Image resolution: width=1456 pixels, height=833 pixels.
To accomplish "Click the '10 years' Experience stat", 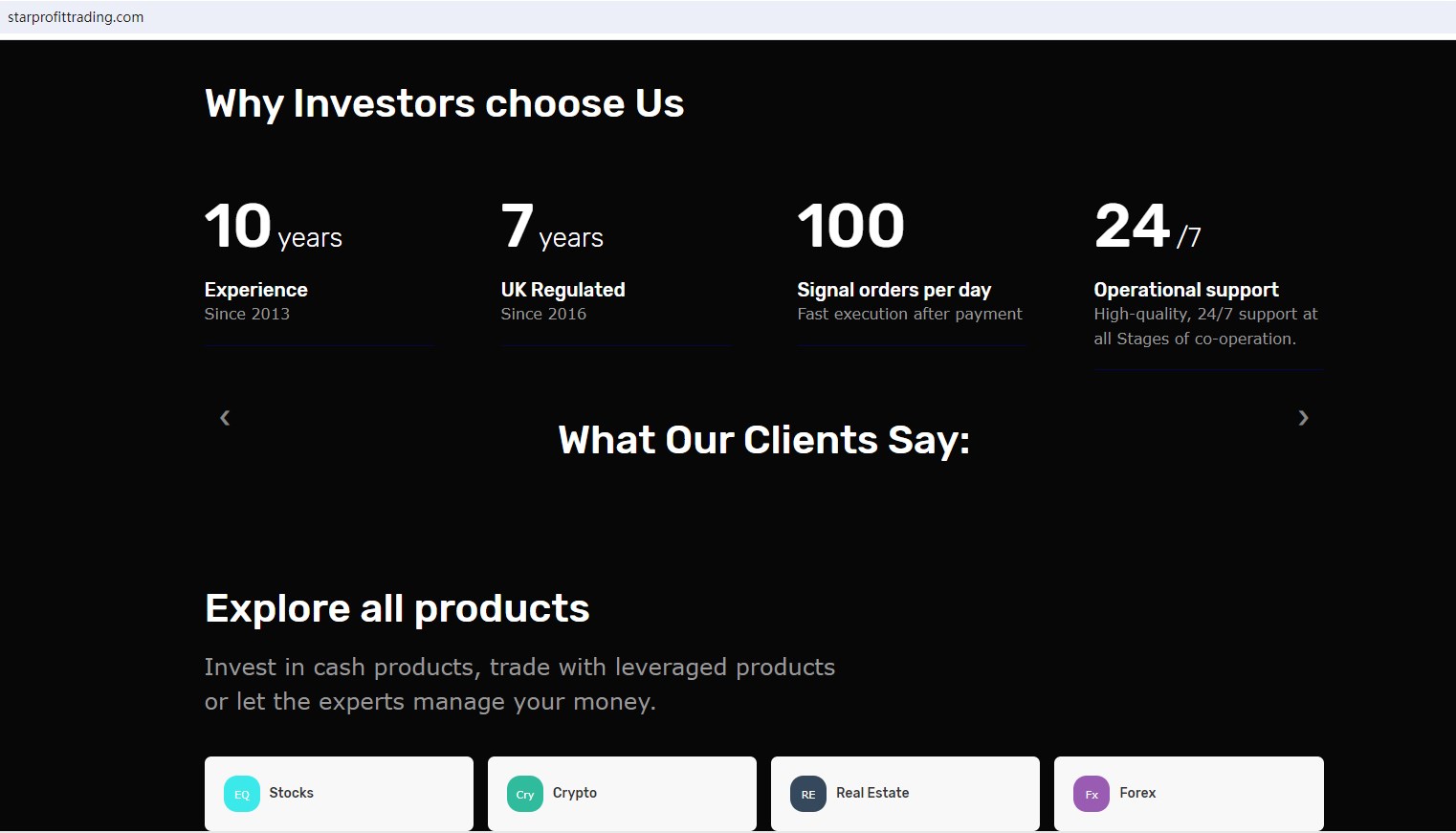I will tap(273, 228).
